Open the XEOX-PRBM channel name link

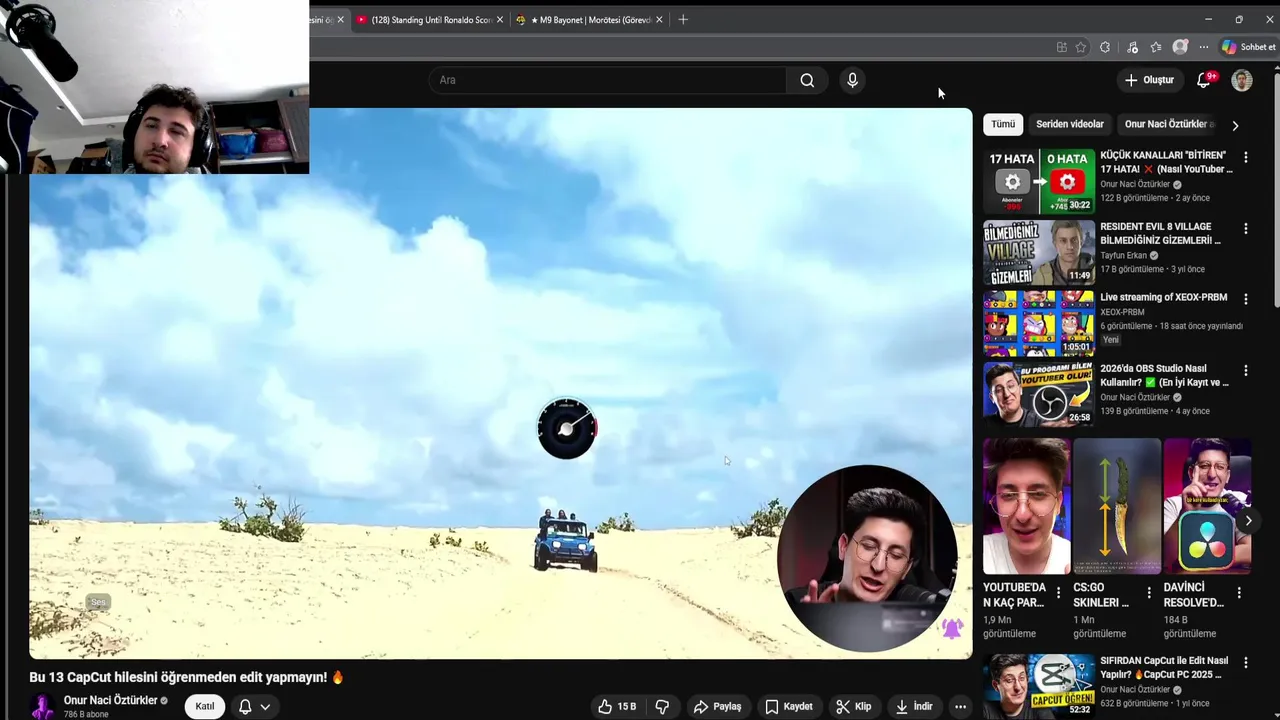pos(1122,312)
